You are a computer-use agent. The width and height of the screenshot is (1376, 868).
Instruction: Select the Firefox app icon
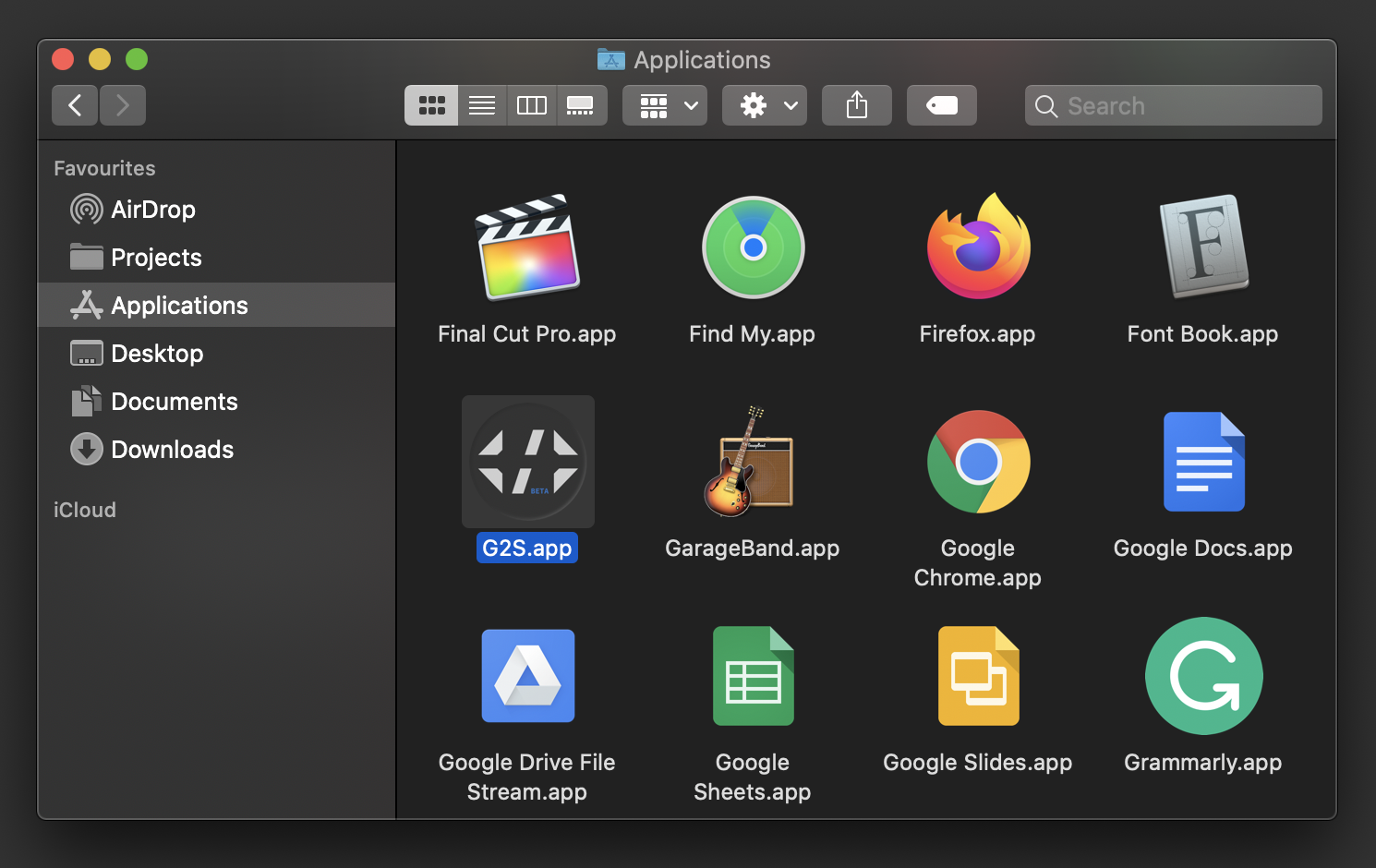pyautogui.click(x=978, y=246)
